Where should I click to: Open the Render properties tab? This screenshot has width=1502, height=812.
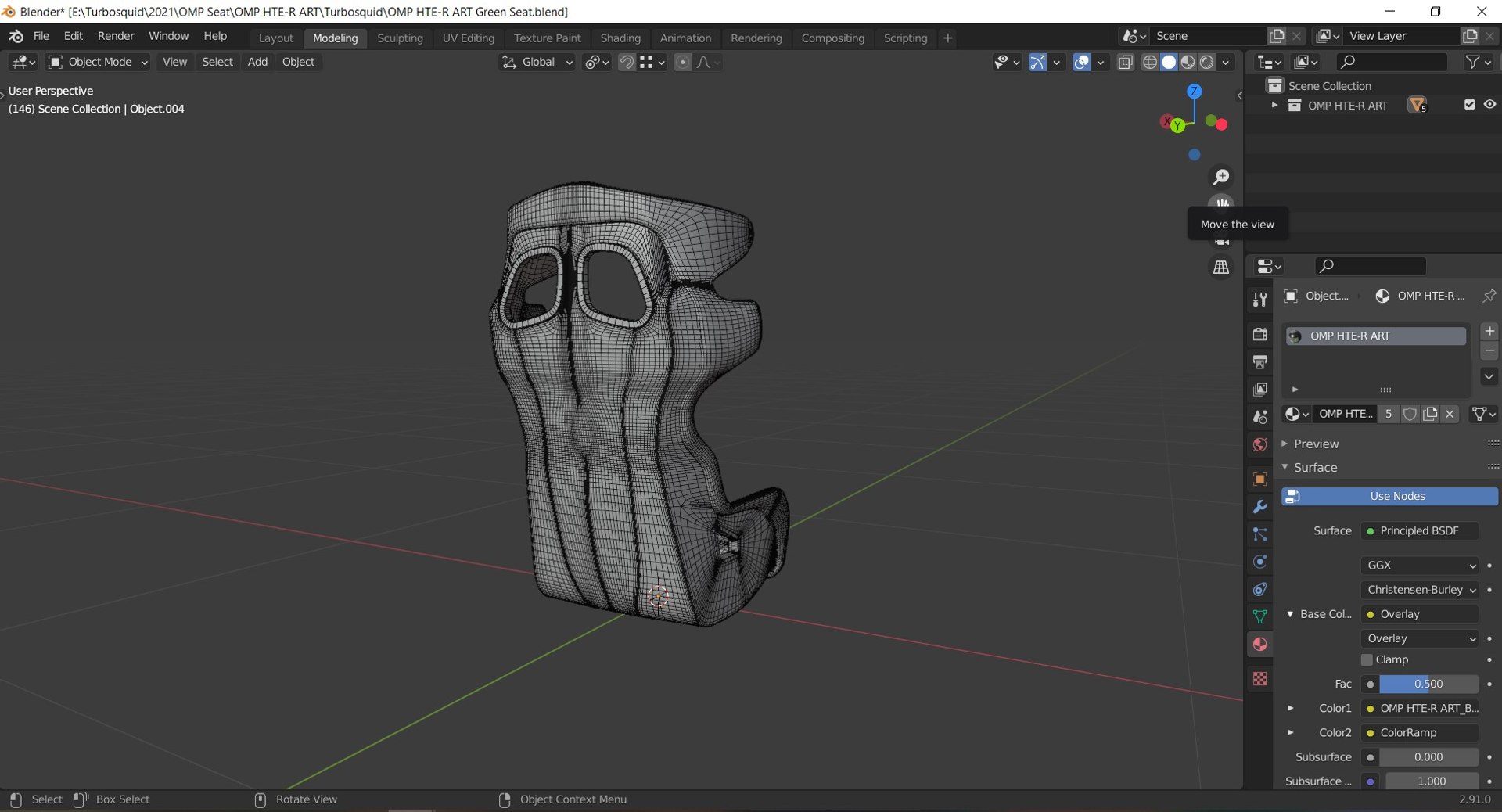click(x=1259, y=334)
